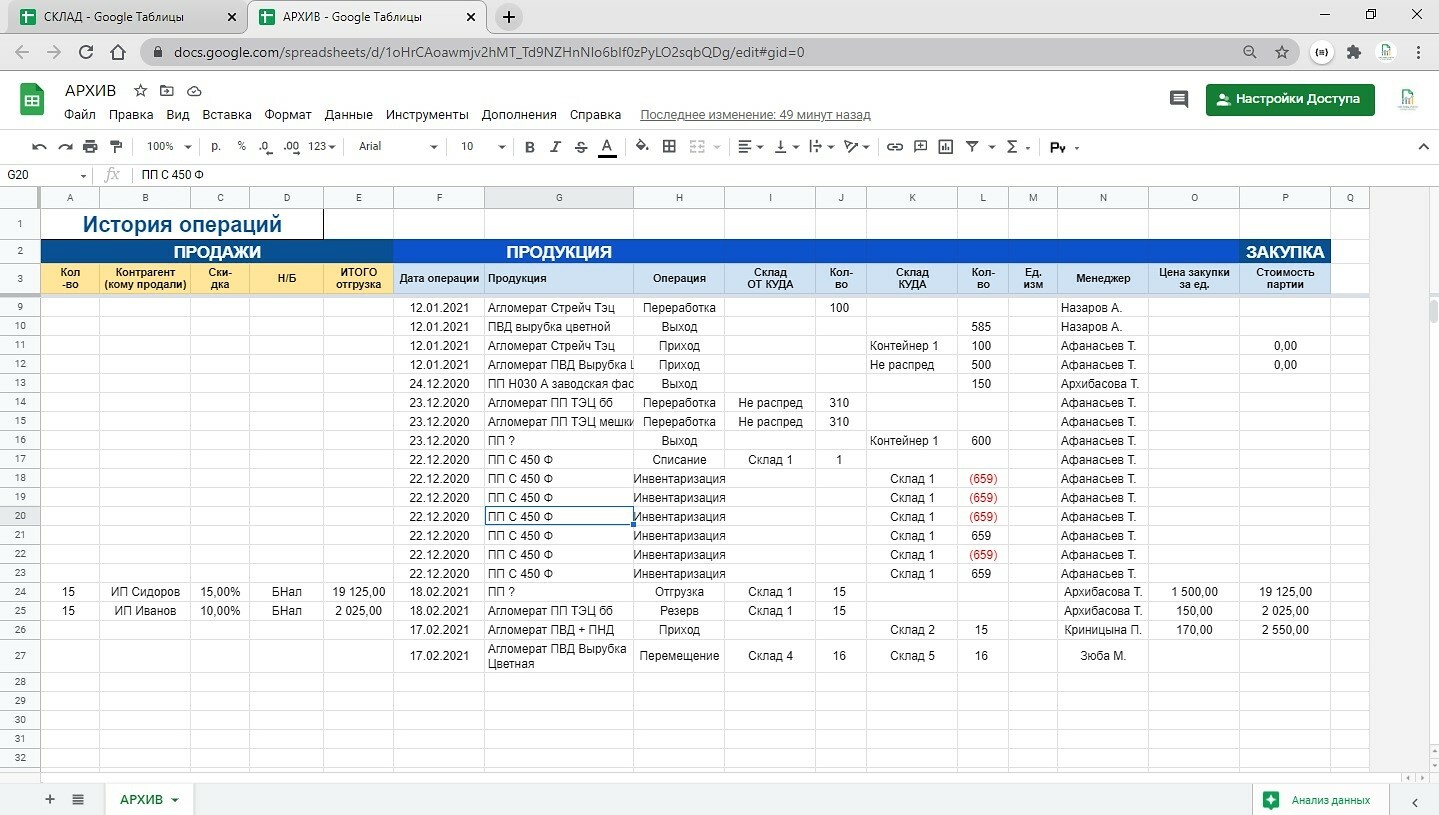The height and width of the screenshot is (815, 1439).
Task: Click the Анализ данных explore button
Action: [1319, 800]
